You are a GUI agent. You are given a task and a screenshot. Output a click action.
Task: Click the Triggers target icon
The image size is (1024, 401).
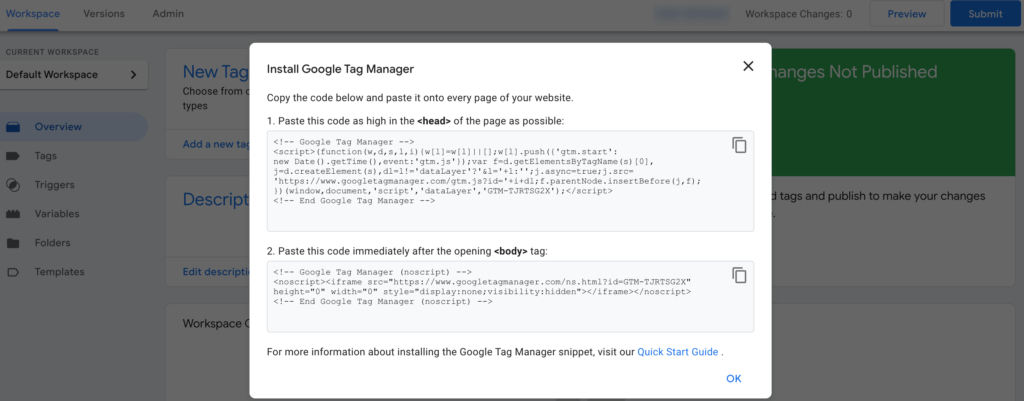coord(12,185)
